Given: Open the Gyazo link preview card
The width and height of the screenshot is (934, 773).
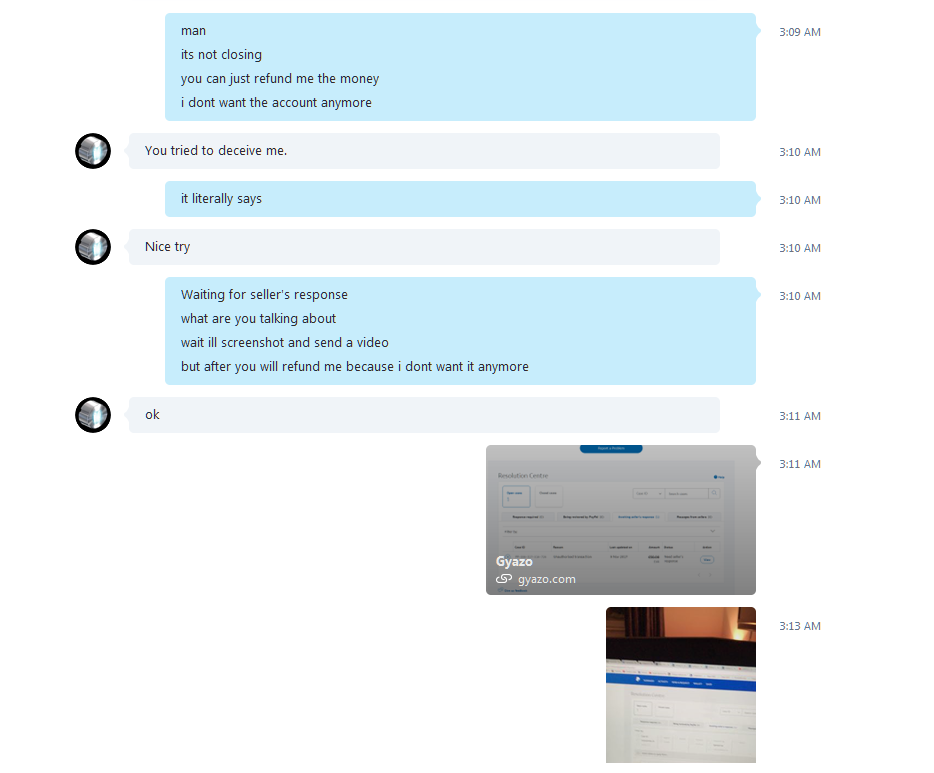Looking at the screenshot, I should (x=621, y=520).
